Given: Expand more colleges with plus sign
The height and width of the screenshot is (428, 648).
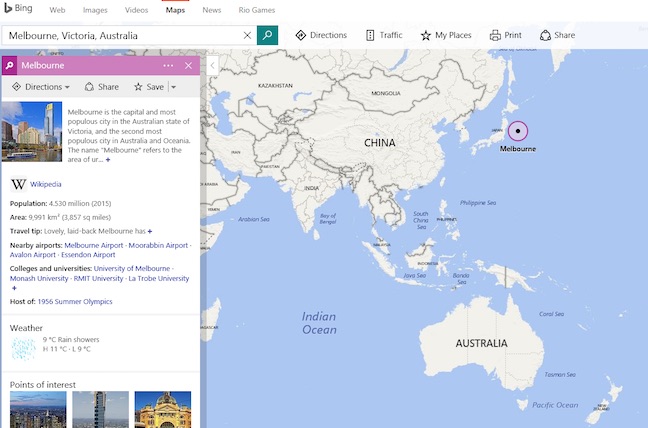Looking at the screenshot, I should pos(14,288).
